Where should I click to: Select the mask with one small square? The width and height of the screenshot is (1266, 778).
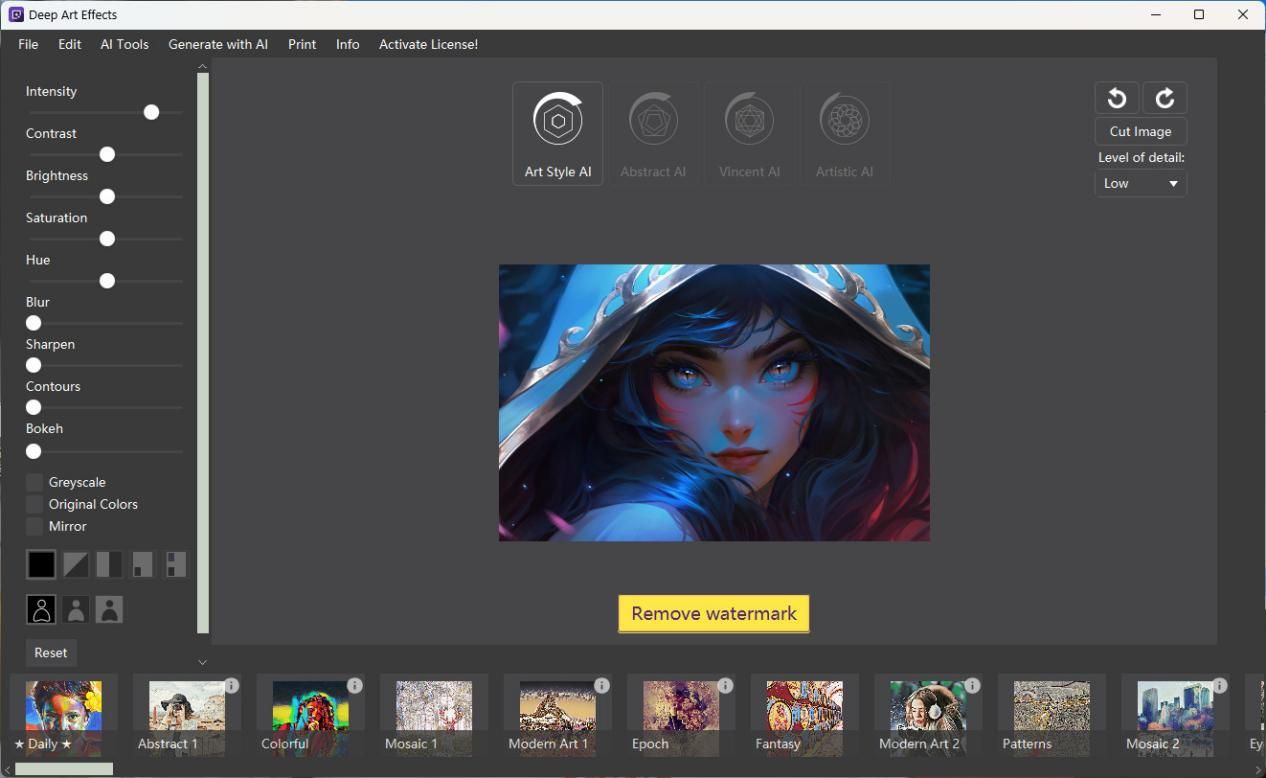coord(142,564)
